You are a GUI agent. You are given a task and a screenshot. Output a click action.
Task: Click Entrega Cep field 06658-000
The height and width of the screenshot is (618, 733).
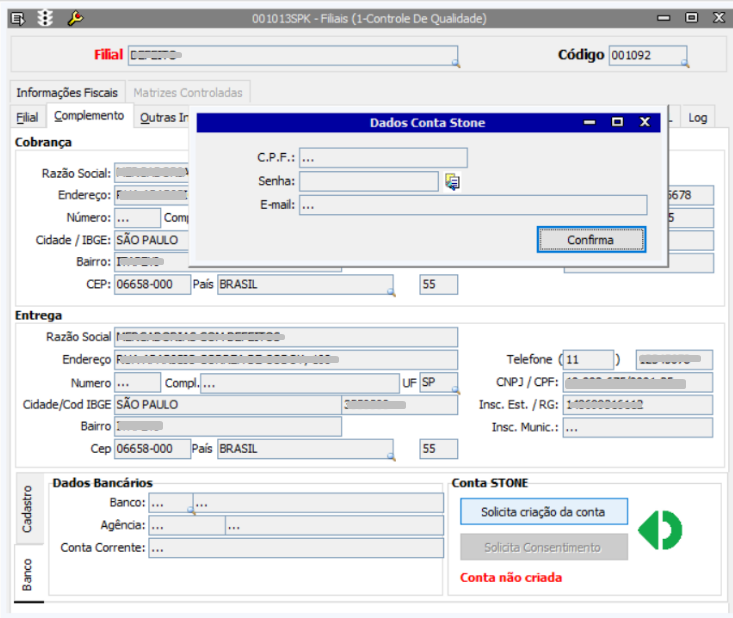[x=152, y=449]
